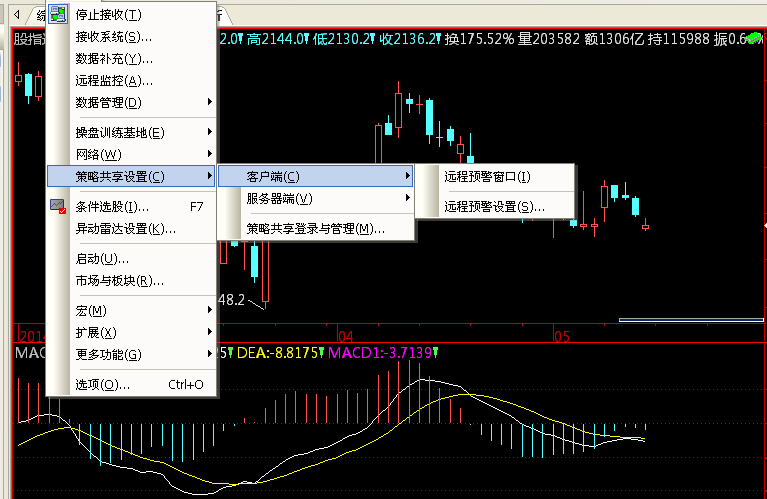This screenshot has width=767, height=499.
Task: Click the 高2144.0 high price value
Action: tap(275, 39)
